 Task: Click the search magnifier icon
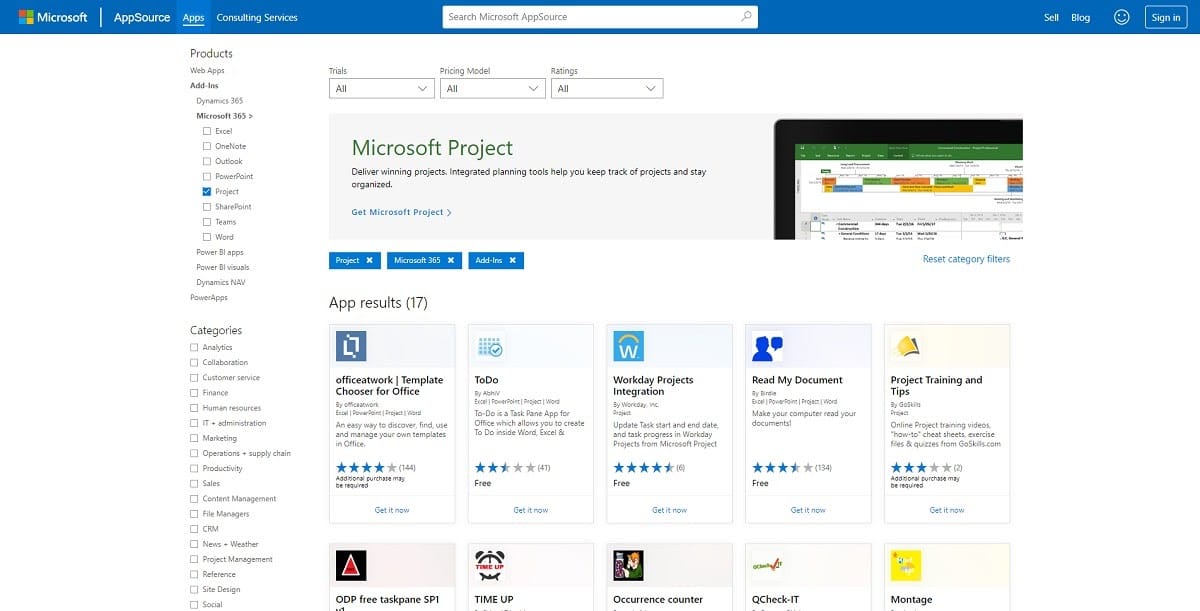pos(746,16)
